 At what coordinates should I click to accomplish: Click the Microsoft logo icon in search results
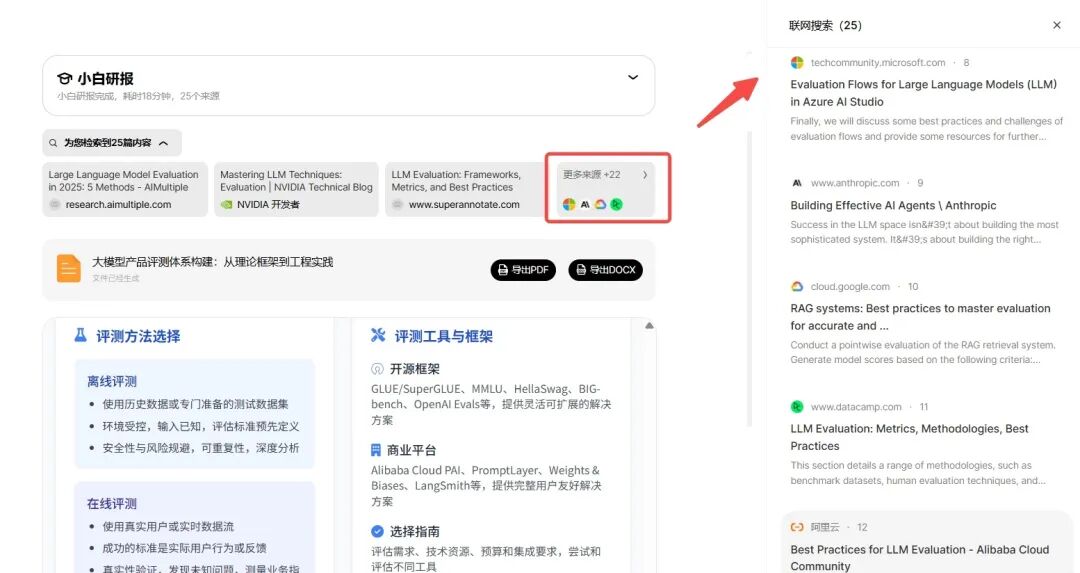tap(797, 62)
